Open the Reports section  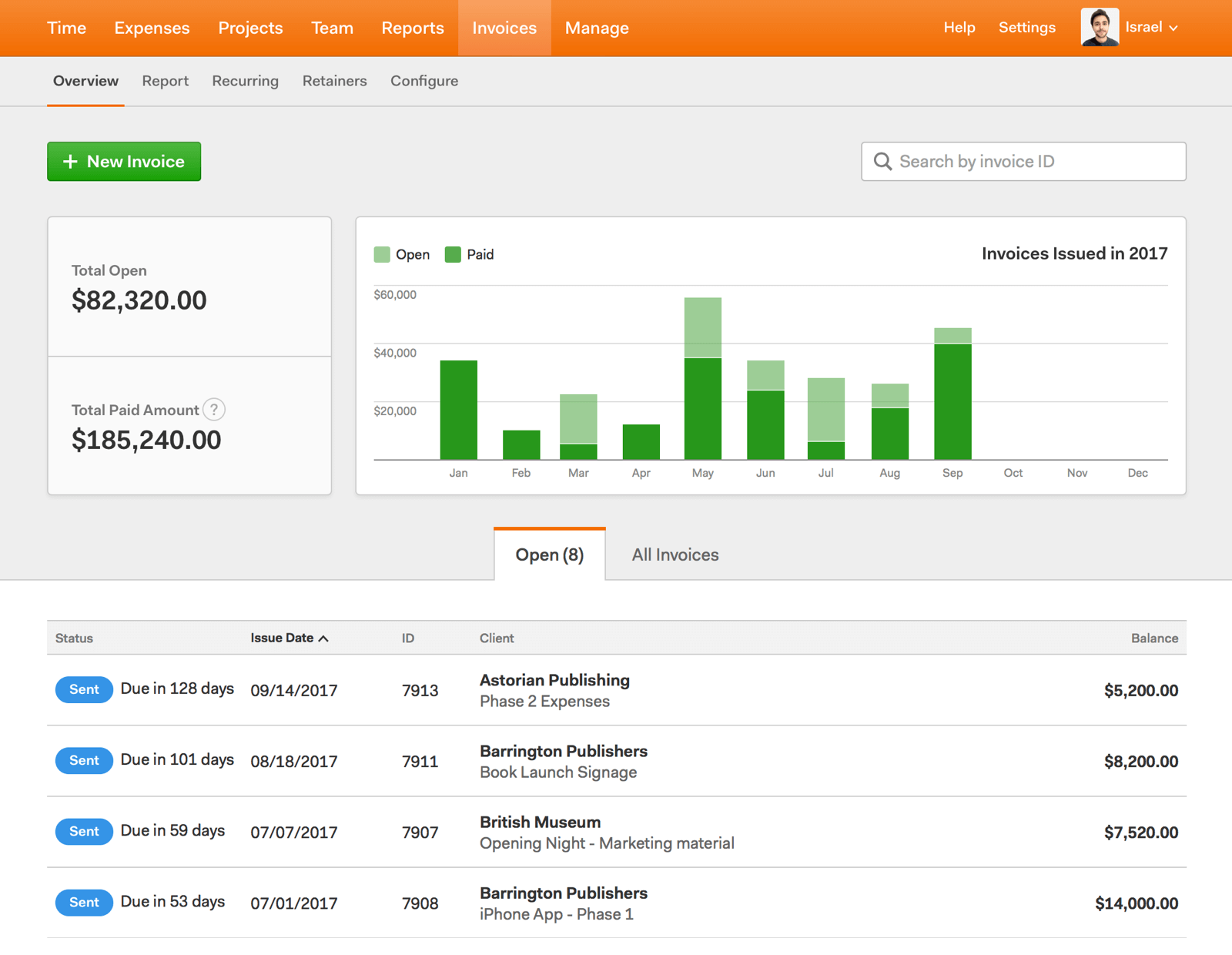[x=412, y=28]
